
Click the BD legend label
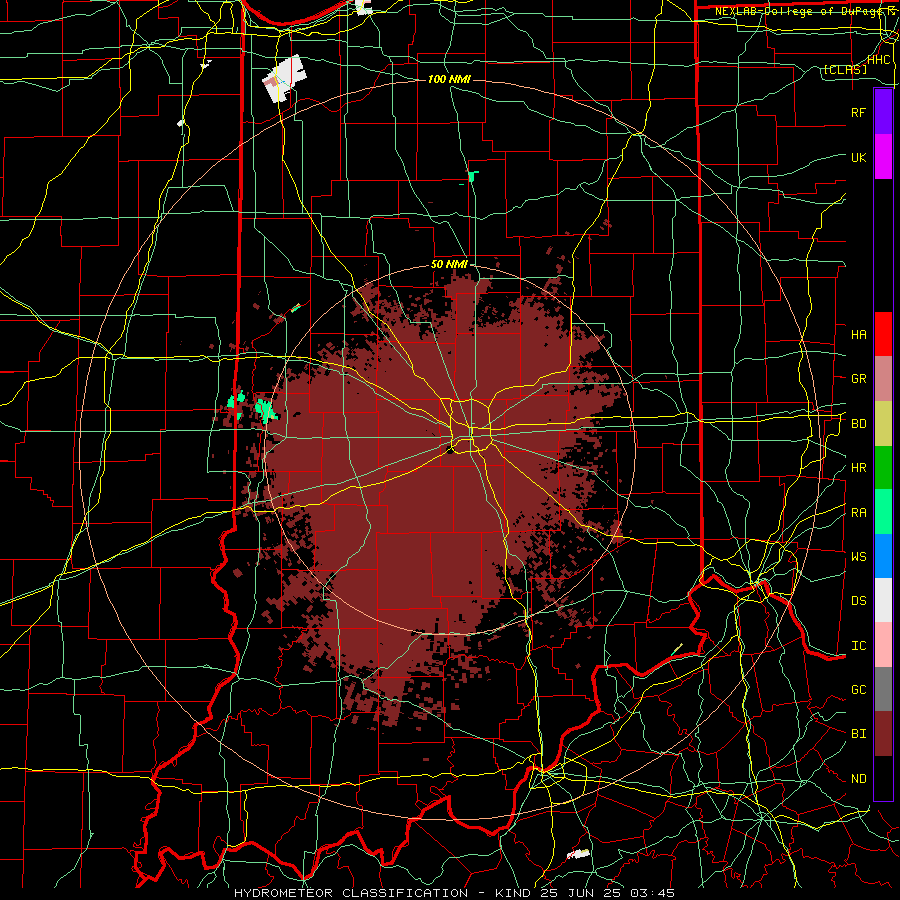[x=858, y=424]
